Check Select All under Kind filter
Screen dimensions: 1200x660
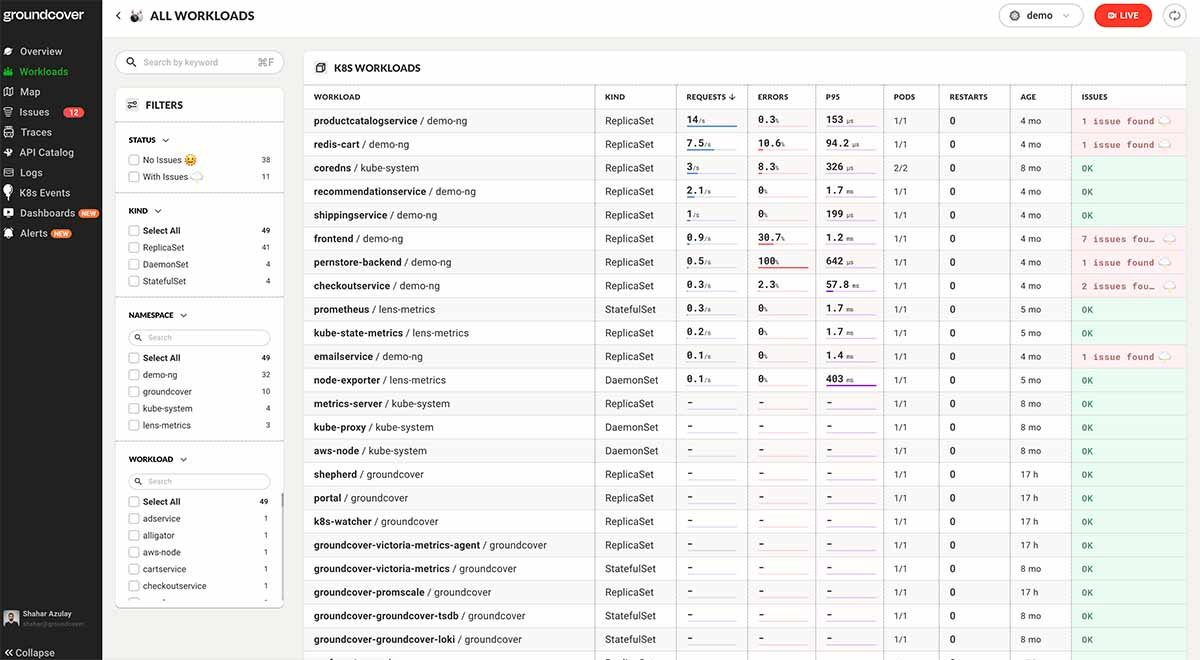pos(134,231)
